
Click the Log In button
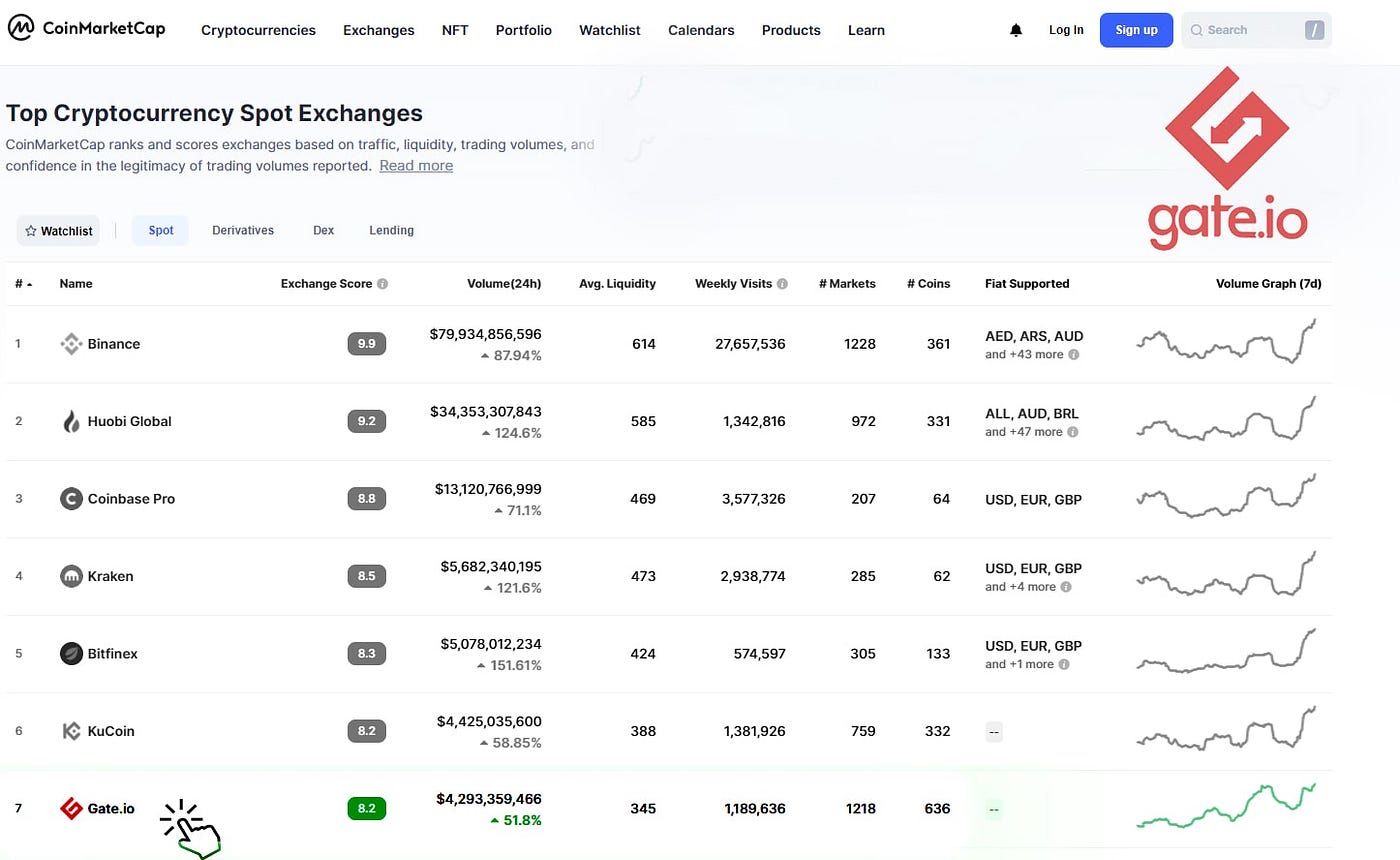pos(1066,30)
